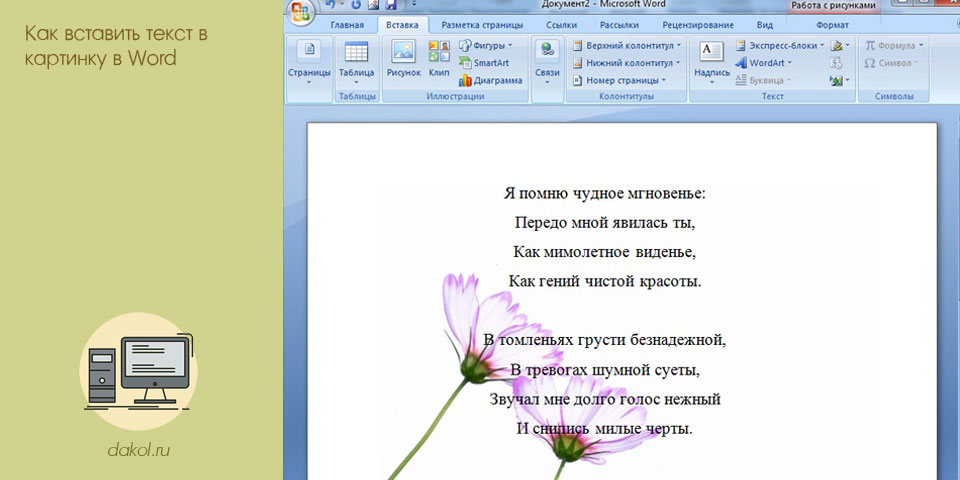Click the Таблицы group label
The width and height of the screenshot is (960, 480).
357,96
